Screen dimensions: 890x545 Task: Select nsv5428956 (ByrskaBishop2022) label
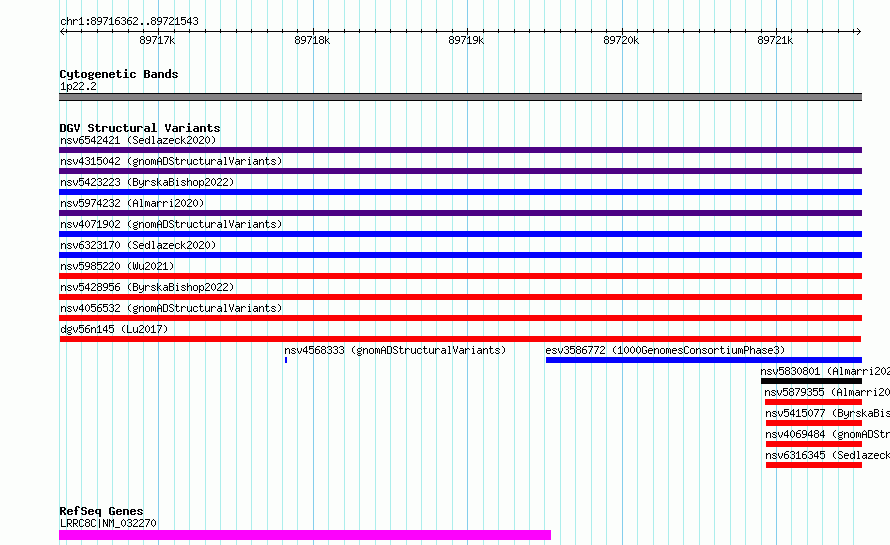tap(147, 287)
